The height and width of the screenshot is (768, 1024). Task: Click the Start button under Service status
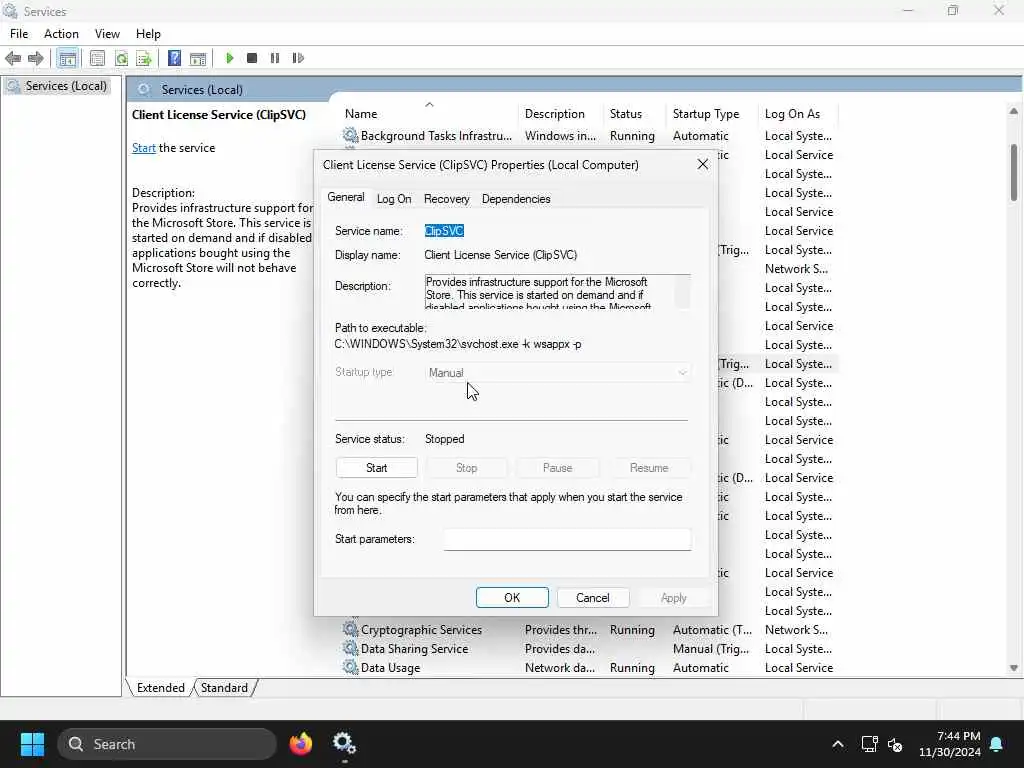pos(377,468)
